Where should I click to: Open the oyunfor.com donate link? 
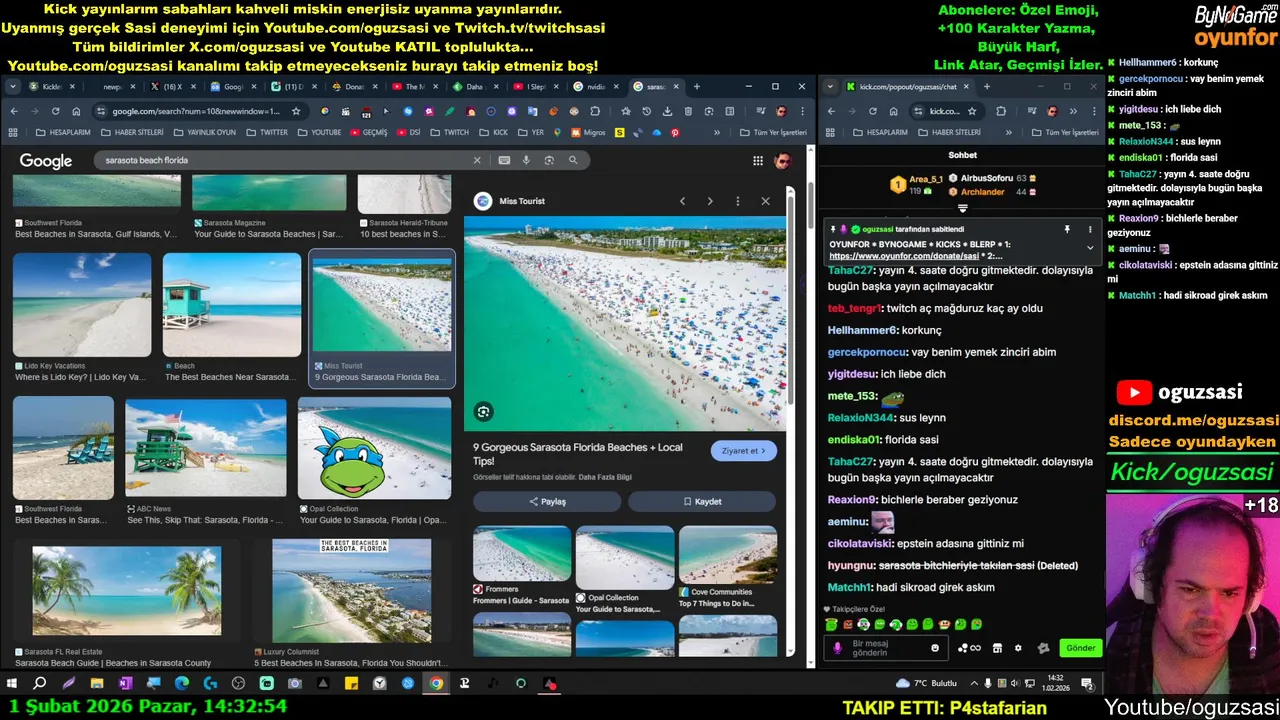pyautogui.click(x=904, y=256)
